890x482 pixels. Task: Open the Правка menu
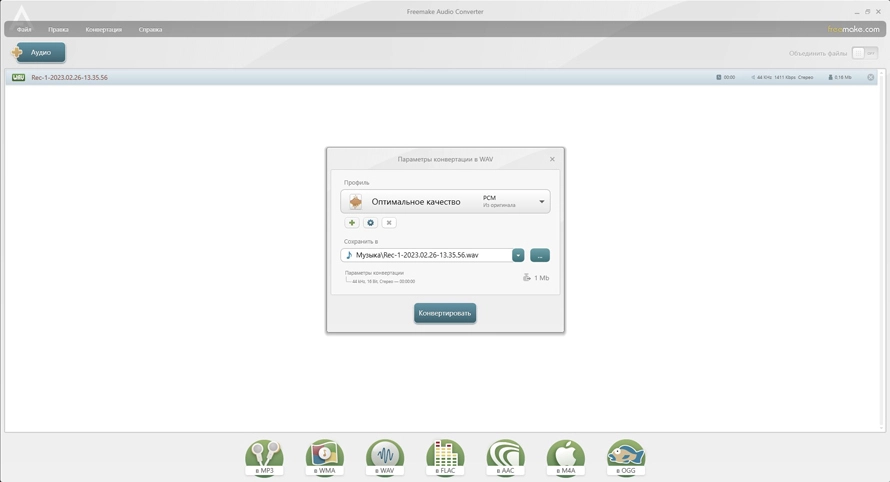click(58, 30)
